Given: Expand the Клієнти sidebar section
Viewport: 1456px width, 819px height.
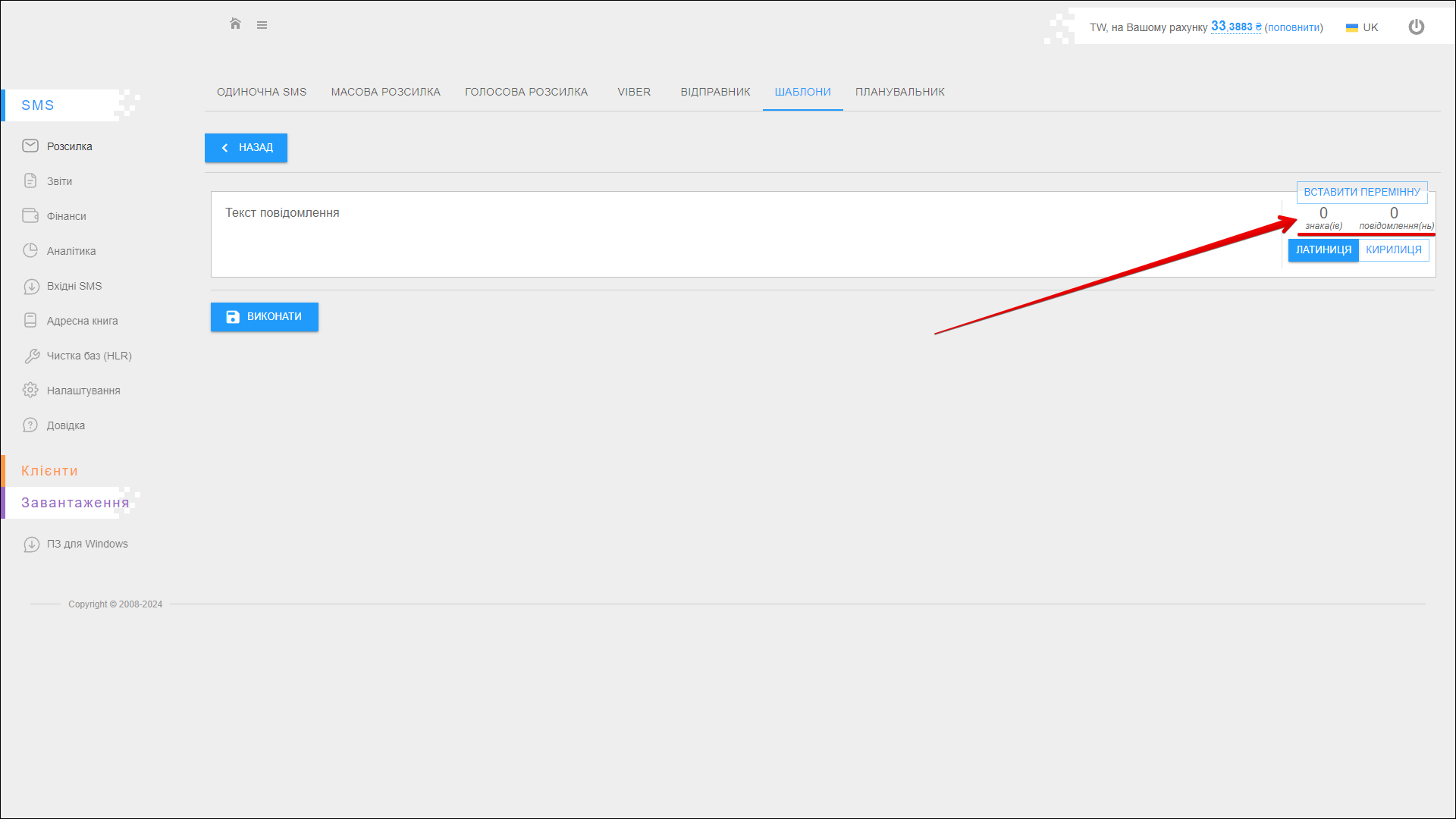Looking at the screenshot, I should coord(50,471).
